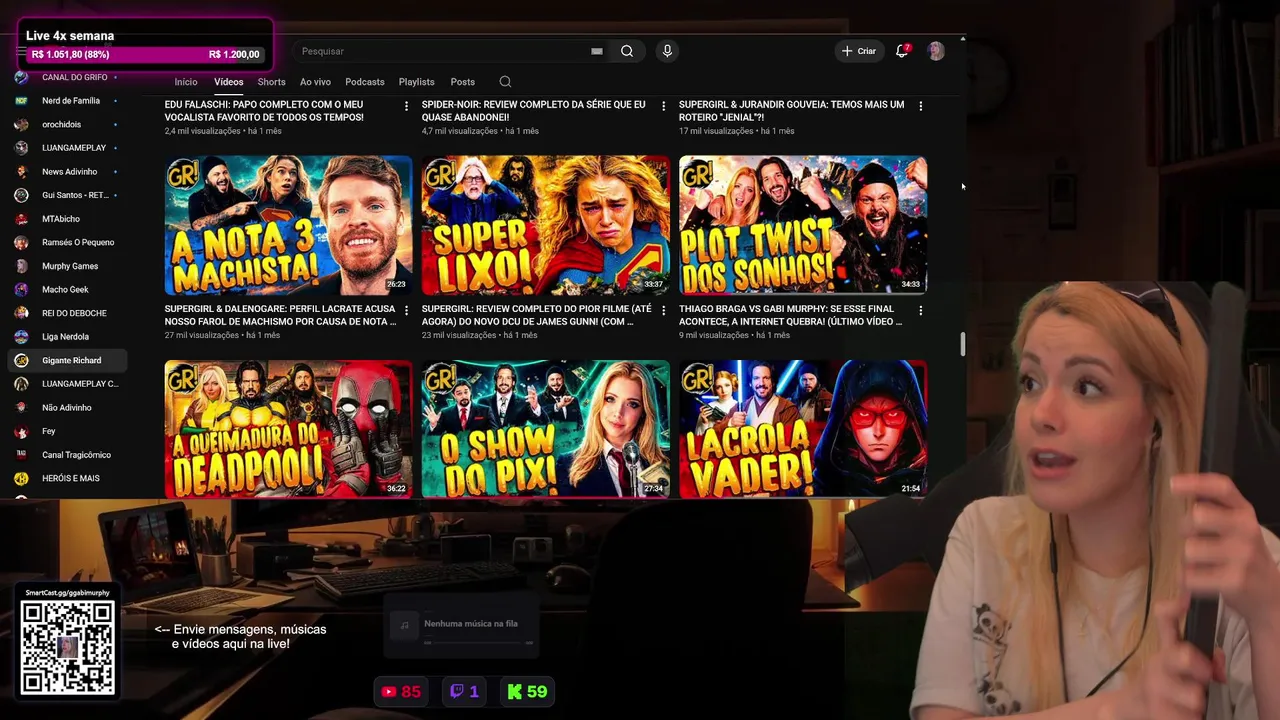Click the News Adivinho channel avatar
The width and height of the screenshot is (1280, 720).
21,172
